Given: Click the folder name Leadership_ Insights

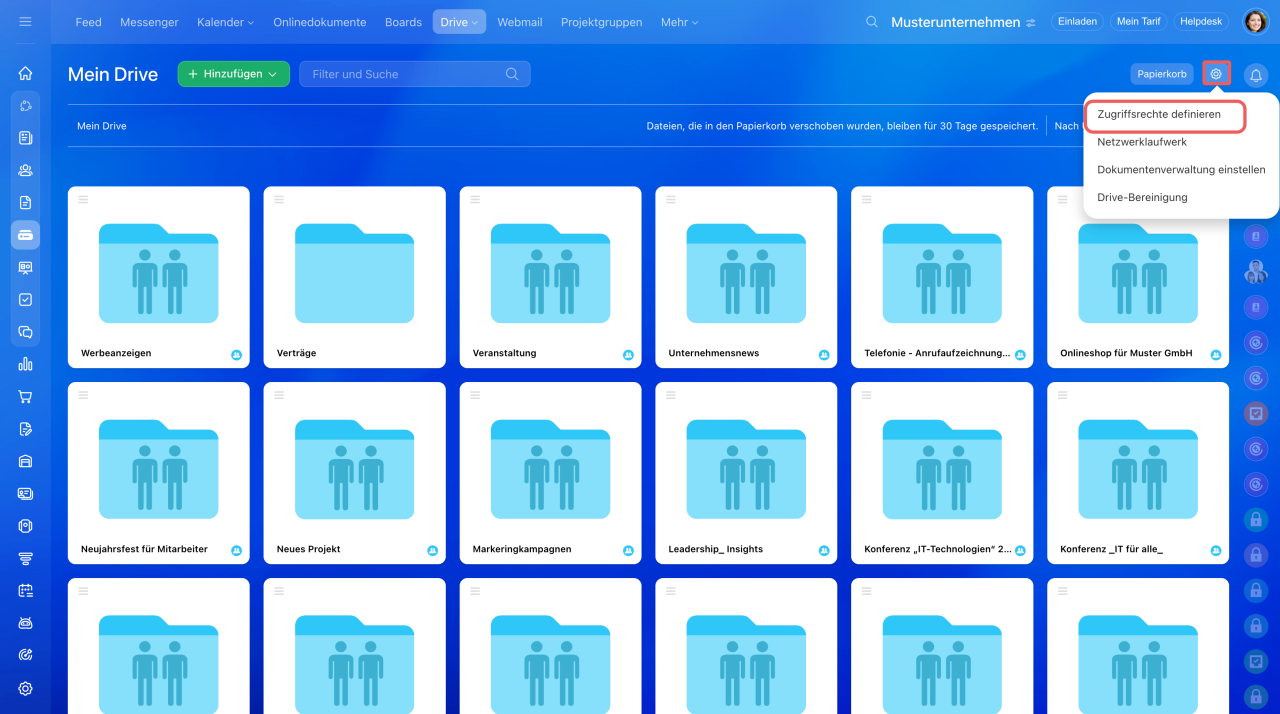Looking at the screenshot, I should [x=716, y=549].
